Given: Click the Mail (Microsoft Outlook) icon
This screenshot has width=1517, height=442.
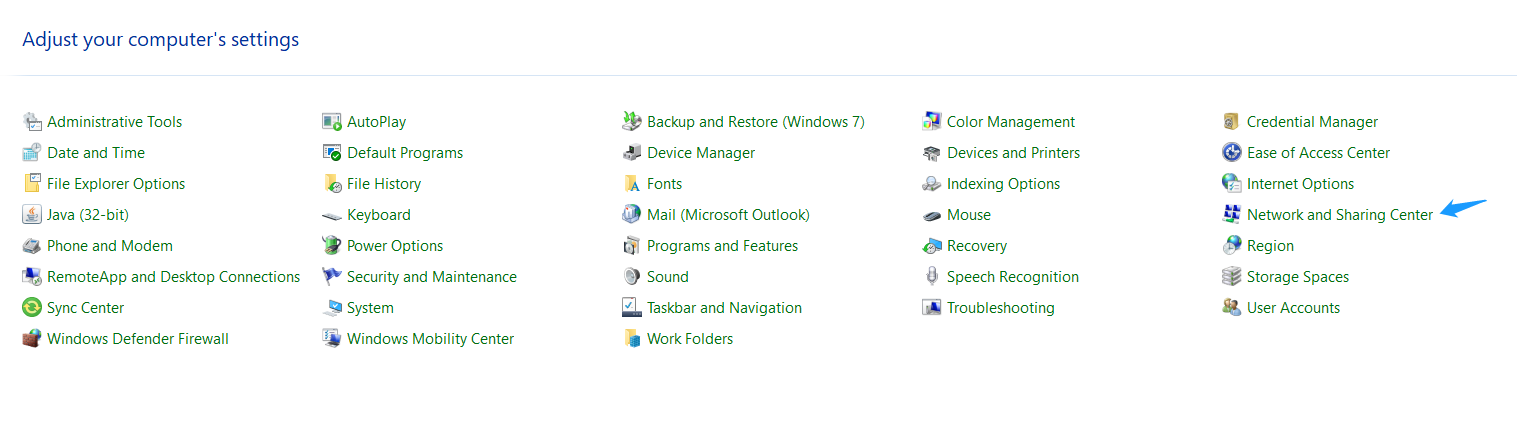Looking at the screenshot, I should click(x=631, y=215).
